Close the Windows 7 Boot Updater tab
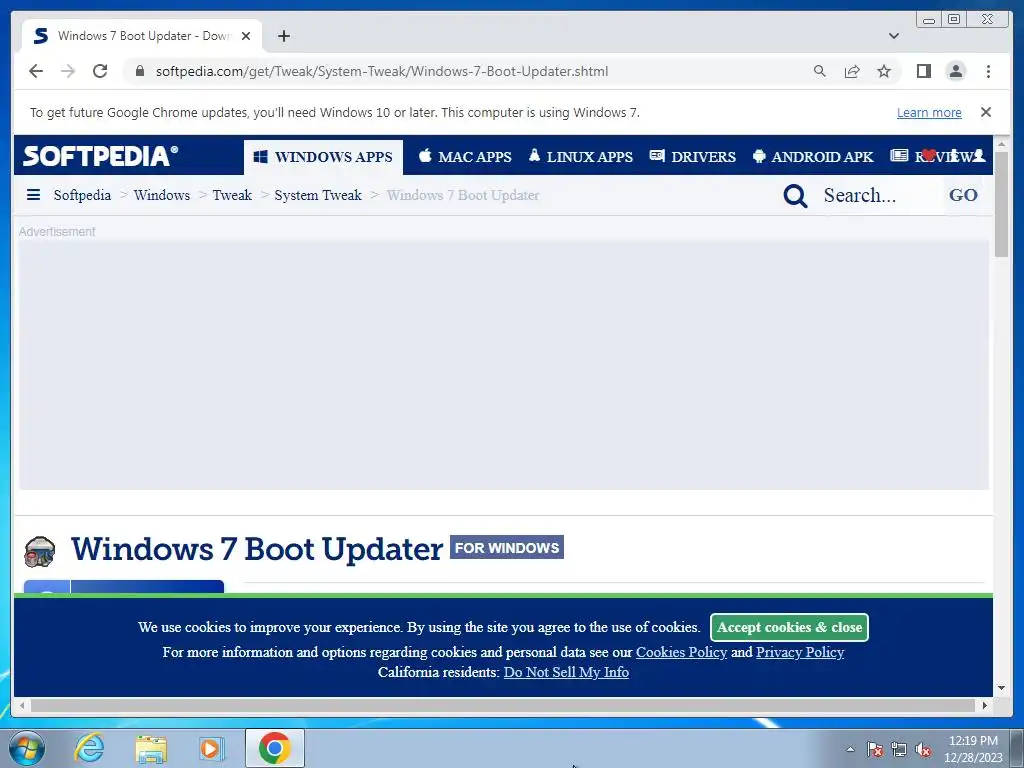Screen dimensions: 1024x768 click(246, 36)
